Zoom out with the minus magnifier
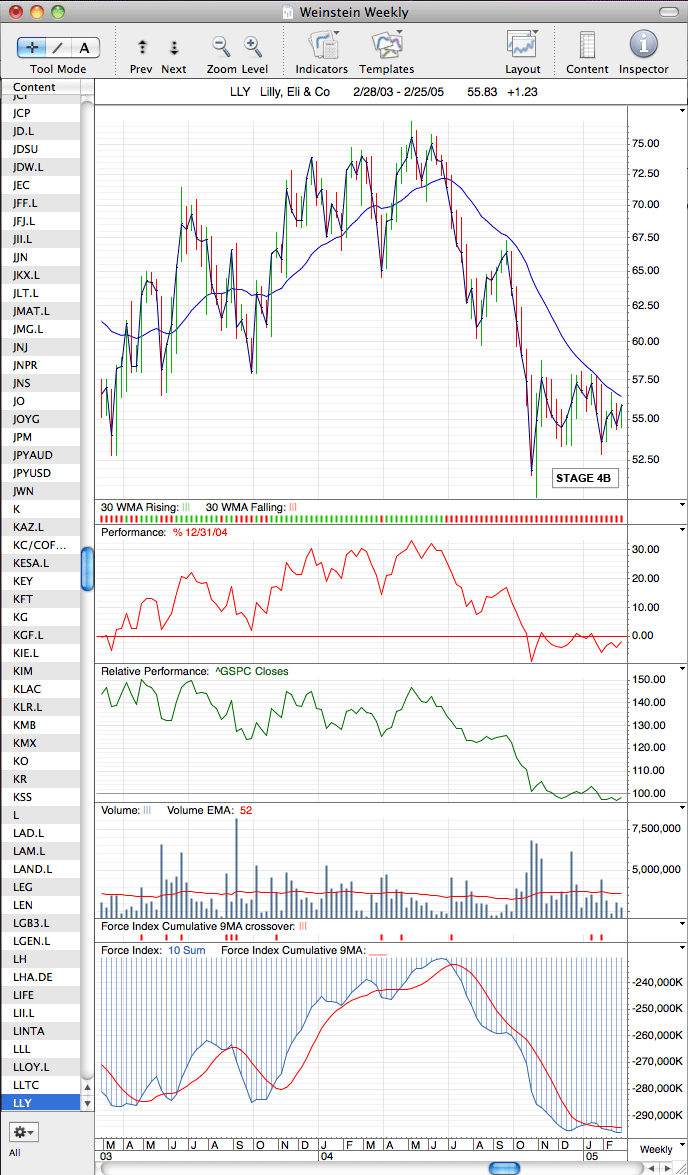Screen dimensions: 688x1175 coord(221,46)
